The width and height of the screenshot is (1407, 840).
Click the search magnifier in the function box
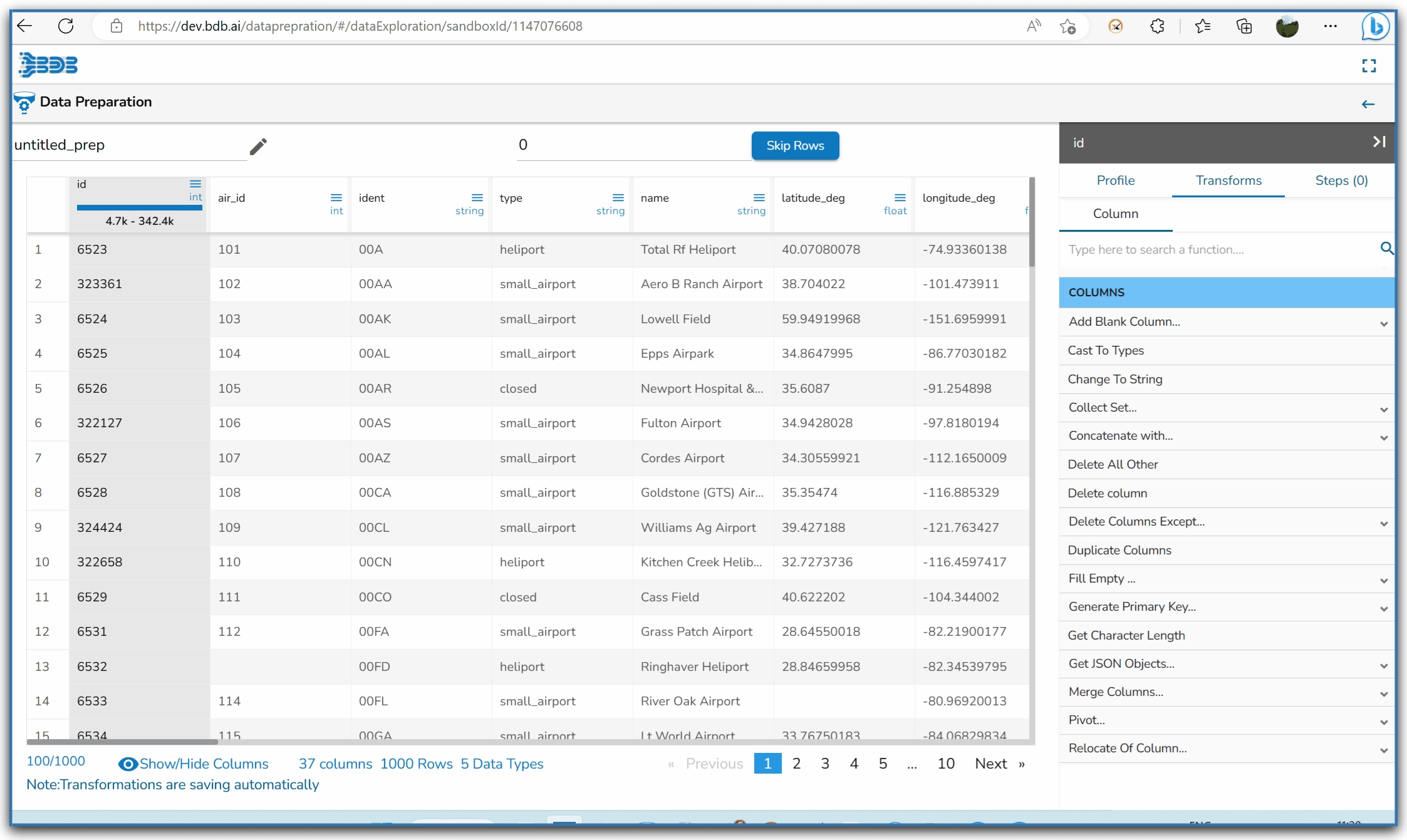click(1386, 249)
